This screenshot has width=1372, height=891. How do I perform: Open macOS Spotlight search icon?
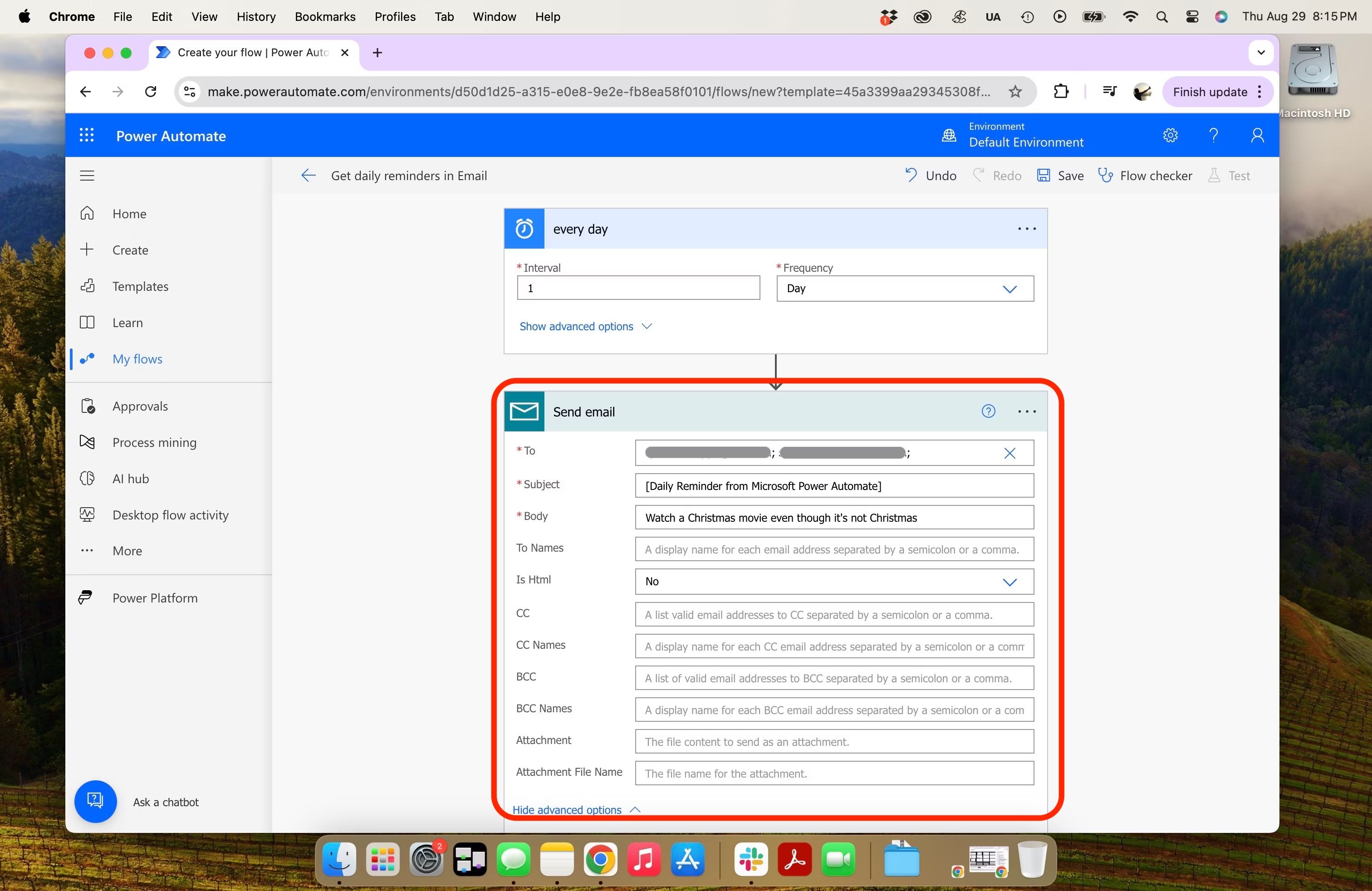tap(1161, 17)
